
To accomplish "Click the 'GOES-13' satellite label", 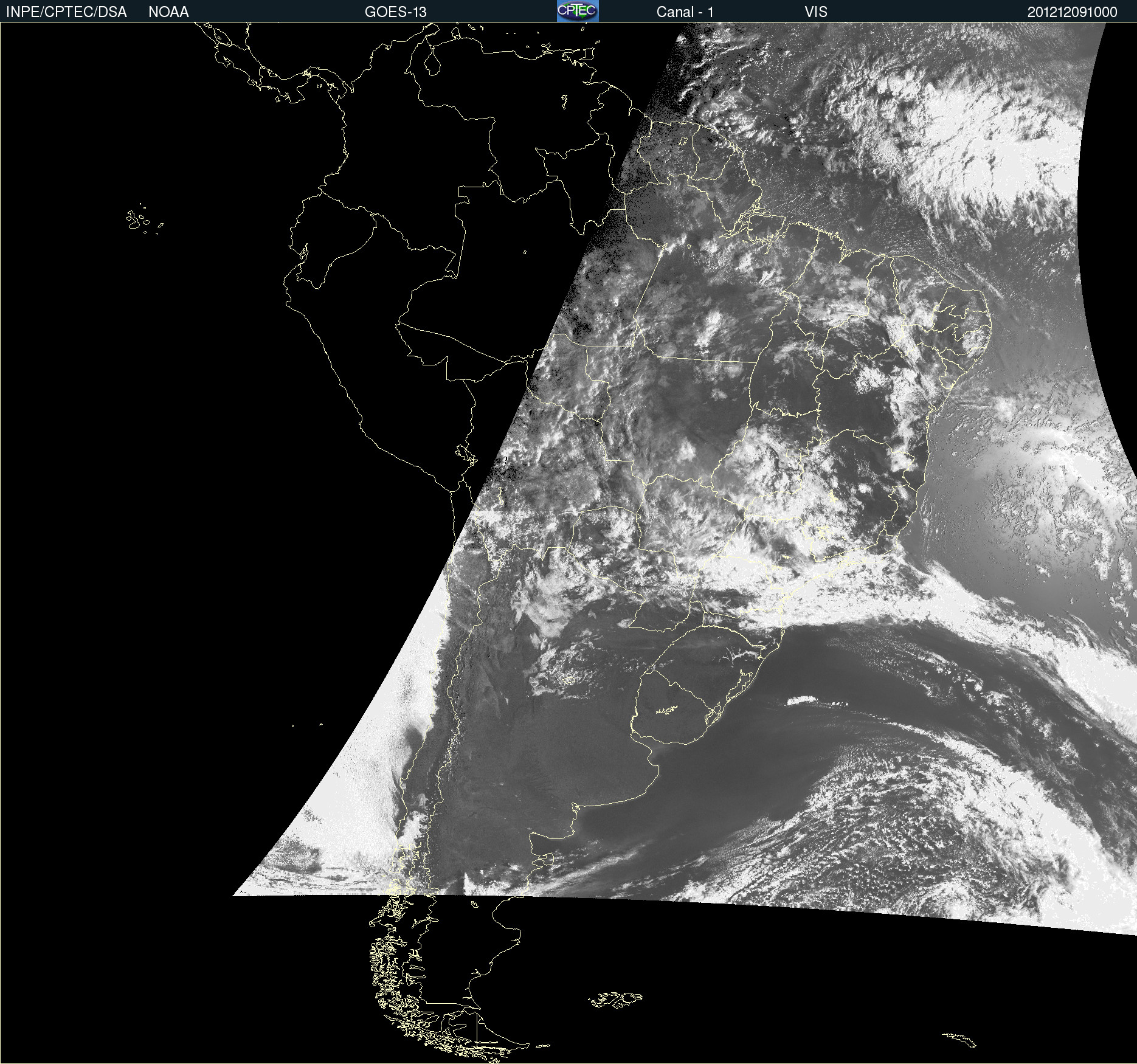I will coord(396,12).
